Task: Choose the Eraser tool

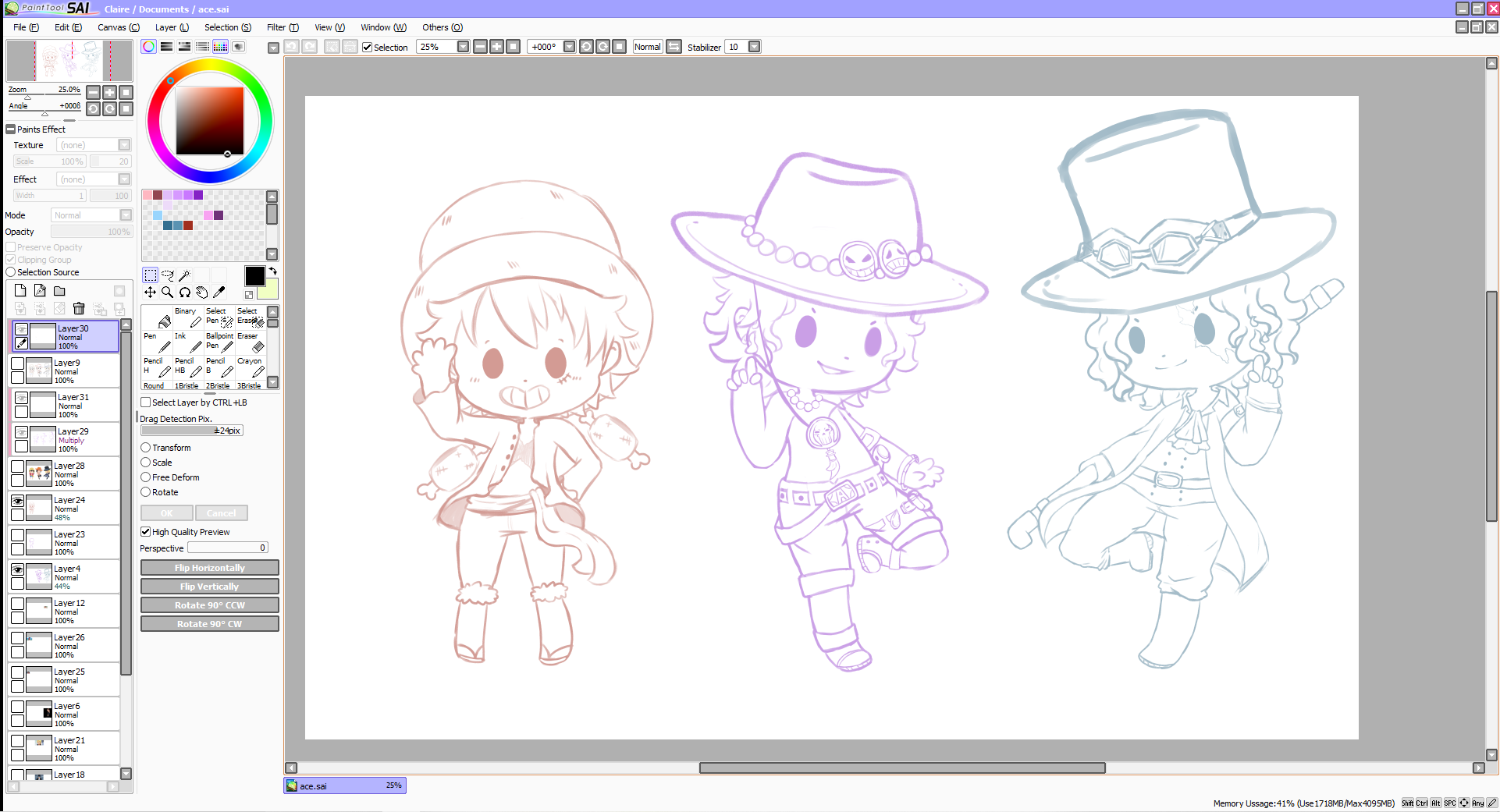Action: pos(251,342)
